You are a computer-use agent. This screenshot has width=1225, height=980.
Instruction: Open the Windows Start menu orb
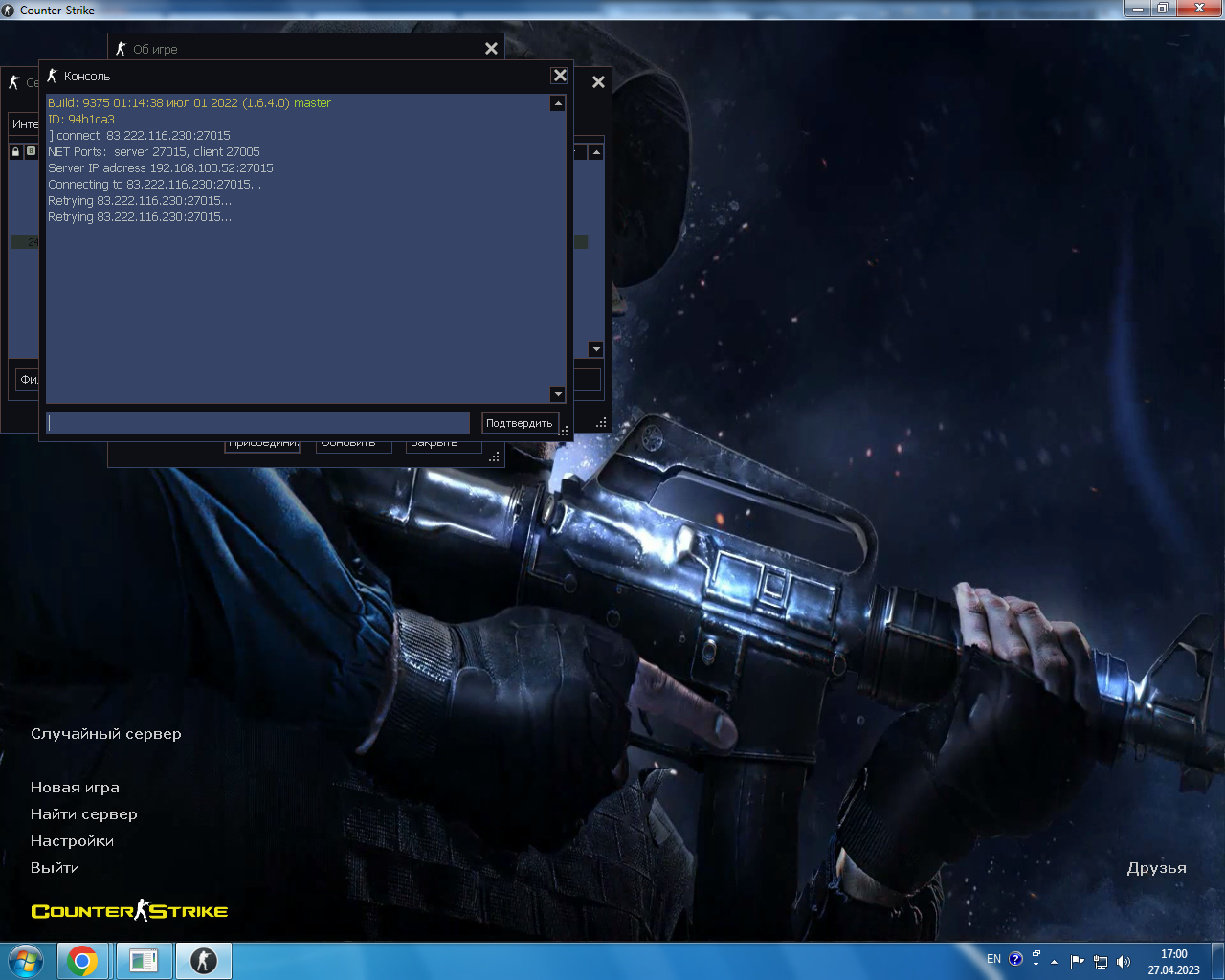click(26, 960)
